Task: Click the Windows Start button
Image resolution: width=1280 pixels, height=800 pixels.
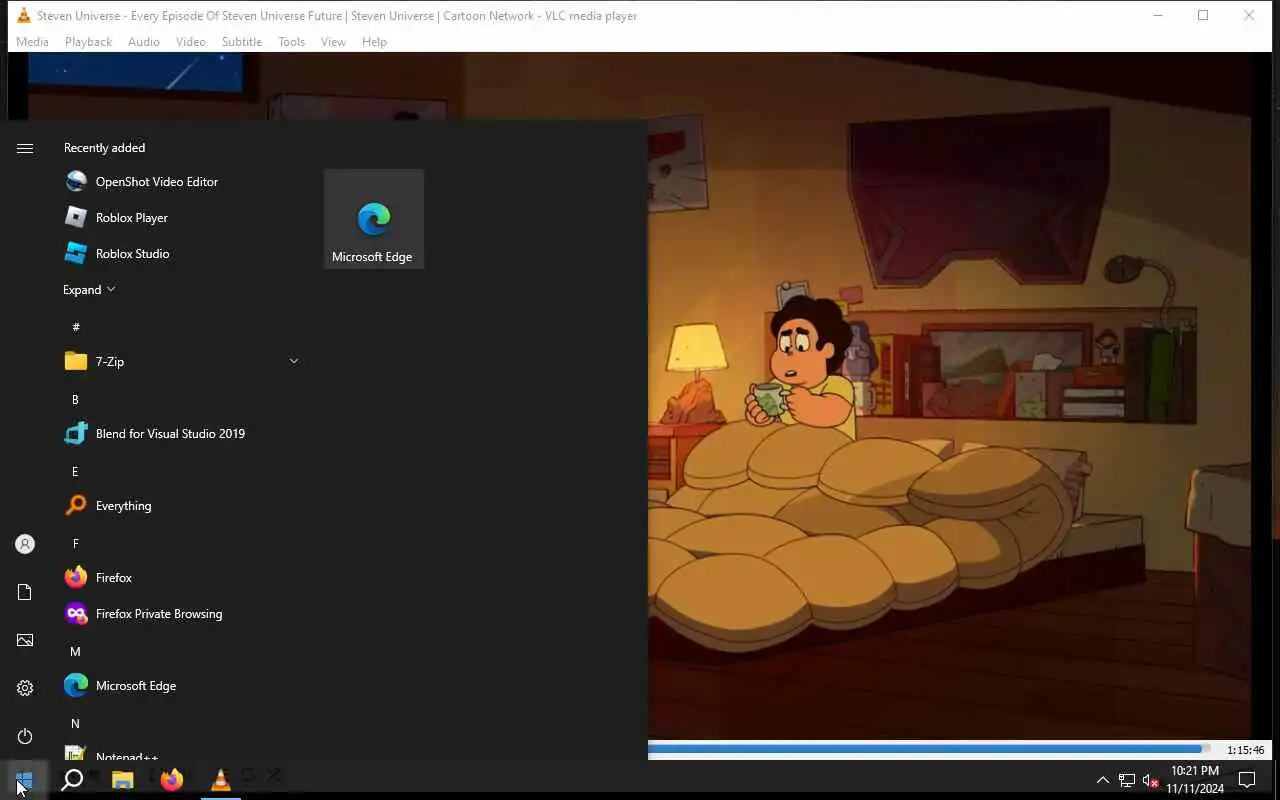Action: click(x=24, y=780)
